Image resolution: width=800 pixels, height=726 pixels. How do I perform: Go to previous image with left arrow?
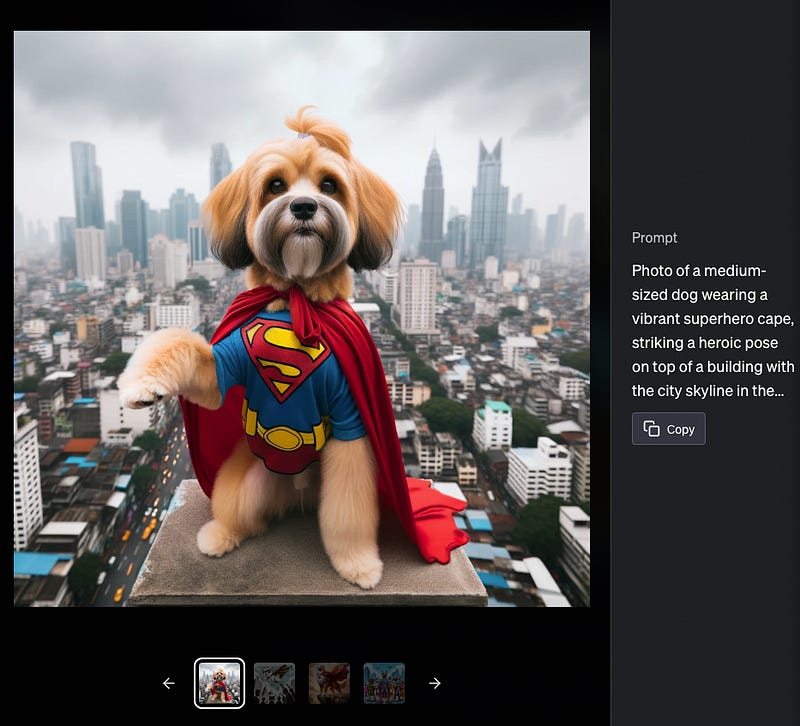coord(168,683)
